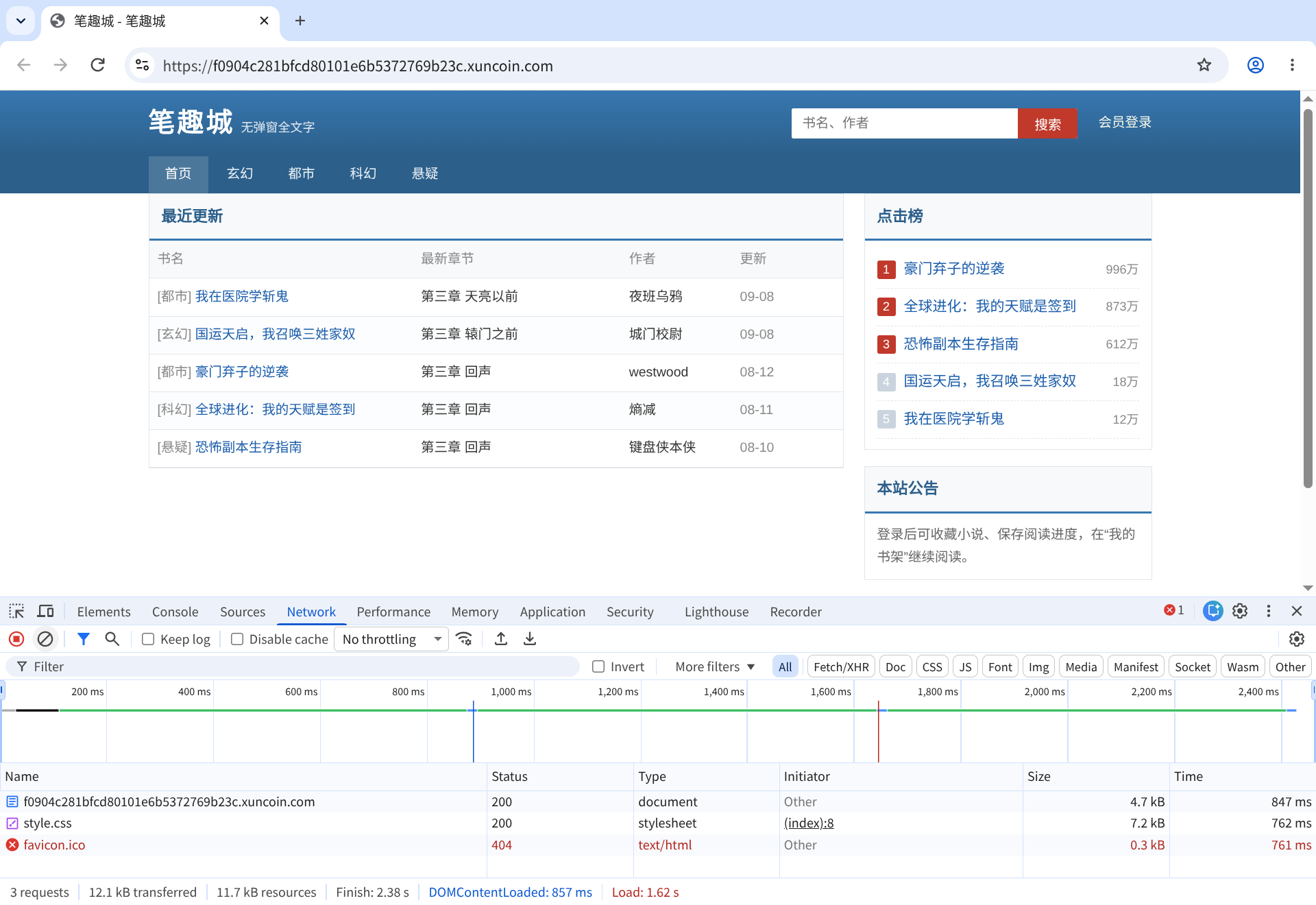
Task: Toggle the CSS request type filter
Action: (x=932, y=666)
